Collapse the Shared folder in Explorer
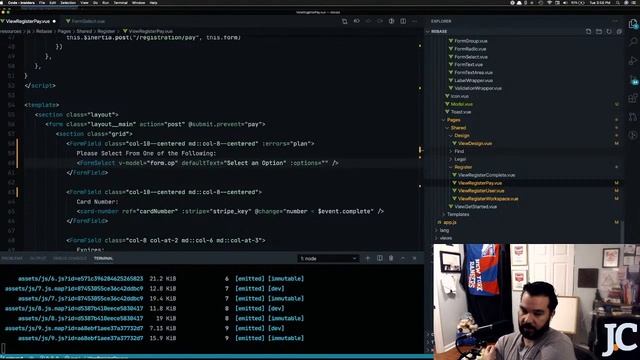Image resolution: width=640 pixels, height=360 pixels. tap(458, 128)
